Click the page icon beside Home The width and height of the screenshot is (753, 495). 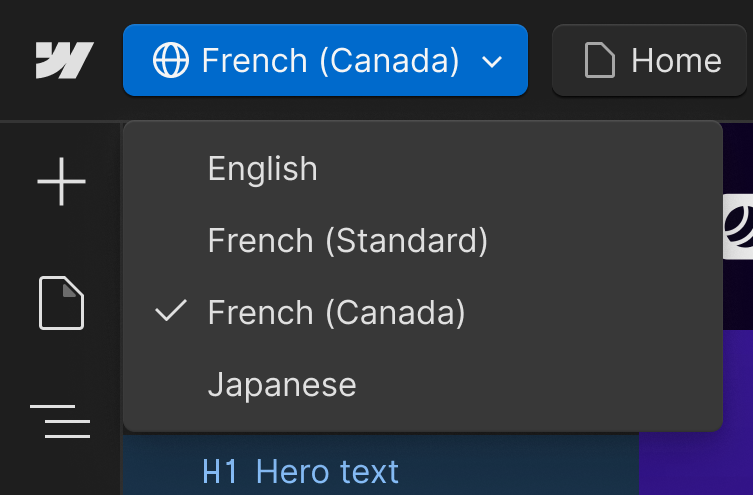click(x=599, y=61)
